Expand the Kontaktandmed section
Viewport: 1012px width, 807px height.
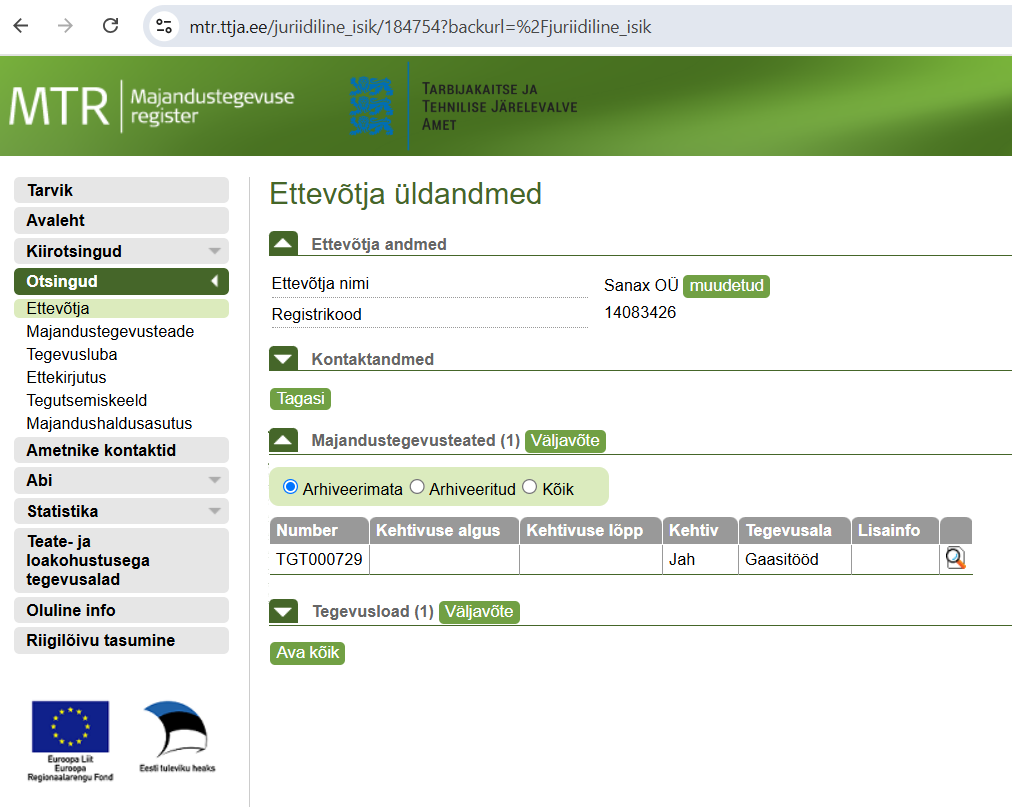[284, 359]
